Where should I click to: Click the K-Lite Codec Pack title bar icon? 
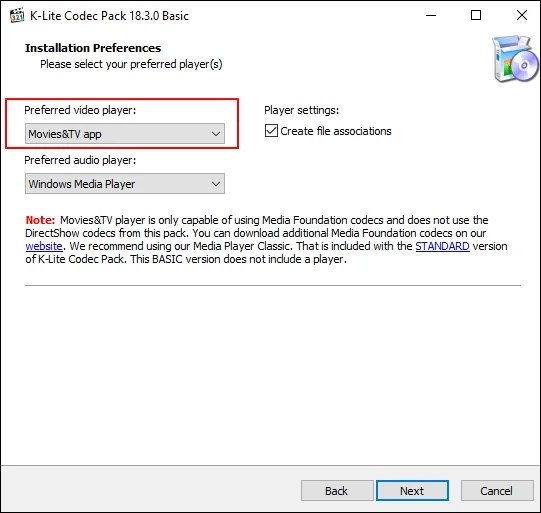(x=17, y=16)
